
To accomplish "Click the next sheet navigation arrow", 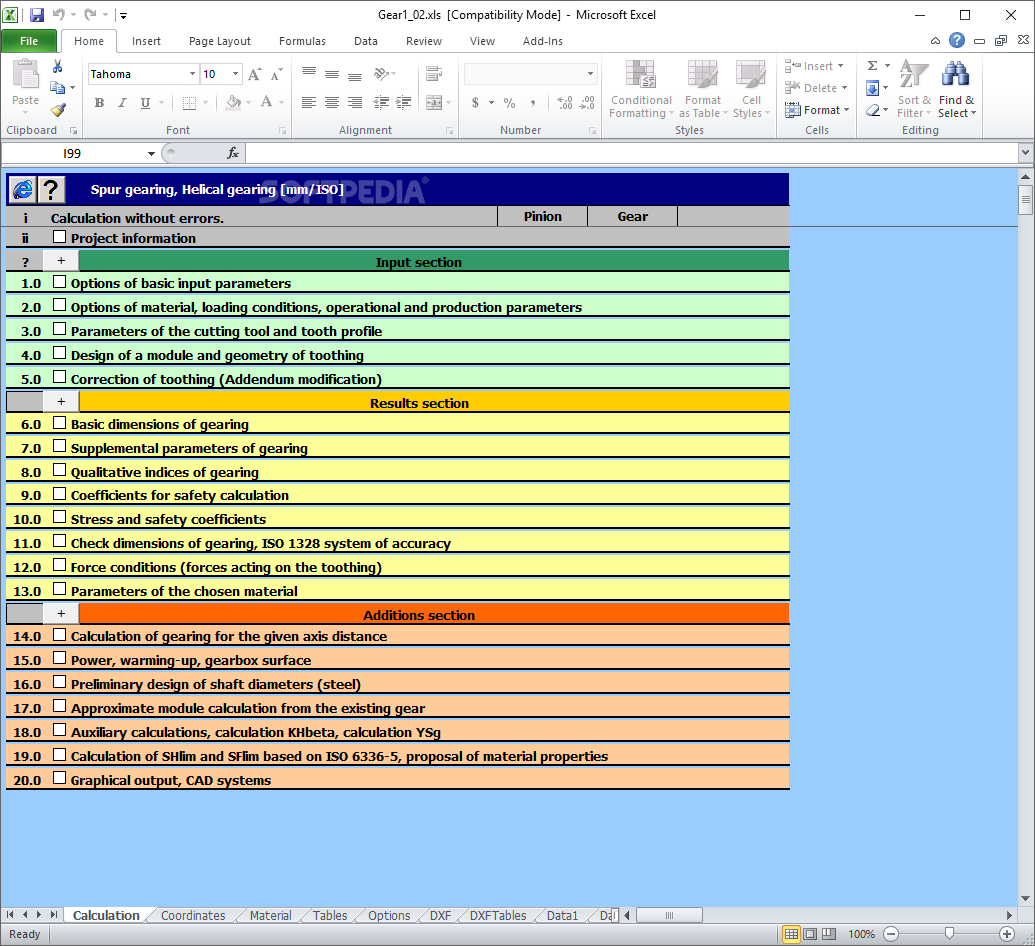I will [39, 915].
